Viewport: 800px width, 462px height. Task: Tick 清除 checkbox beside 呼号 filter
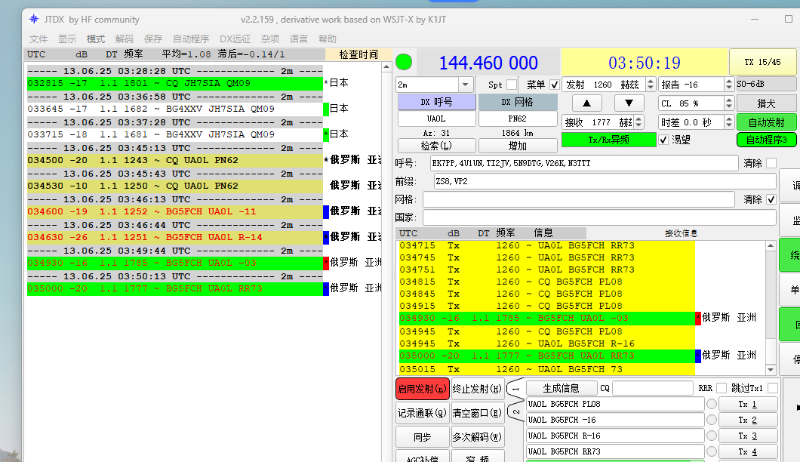click(771, 163)
